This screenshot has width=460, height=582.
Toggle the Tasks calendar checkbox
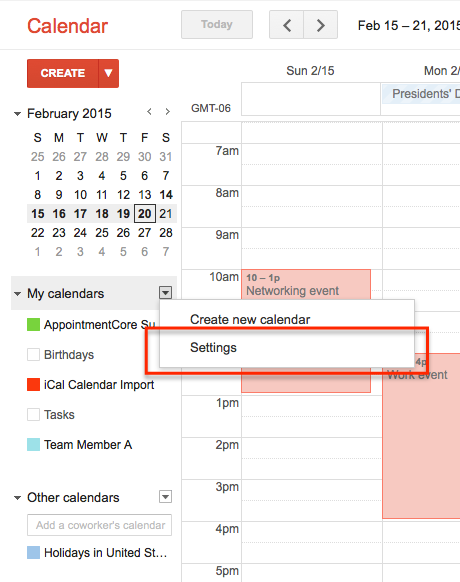pyautogui.click(x=33, y=414)
